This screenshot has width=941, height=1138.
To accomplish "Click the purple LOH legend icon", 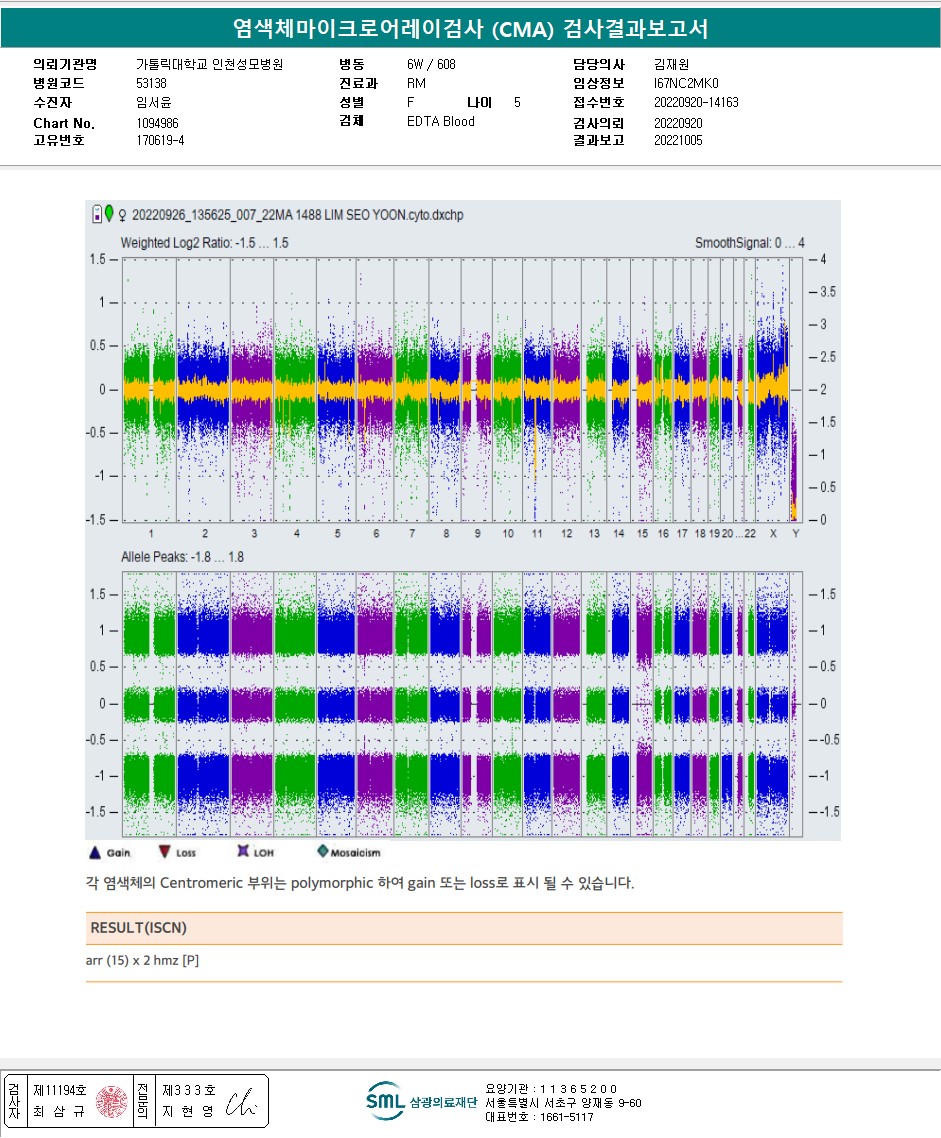I will point(242,852).
